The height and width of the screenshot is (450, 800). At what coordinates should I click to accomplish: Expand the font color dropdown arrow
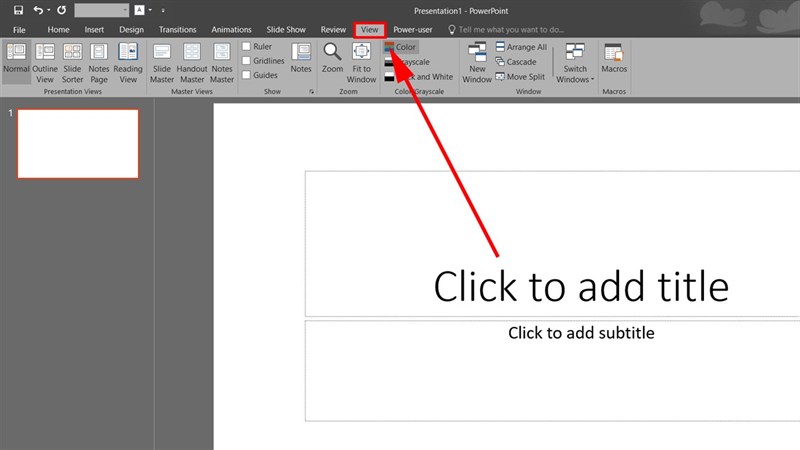tap(150, 10)
